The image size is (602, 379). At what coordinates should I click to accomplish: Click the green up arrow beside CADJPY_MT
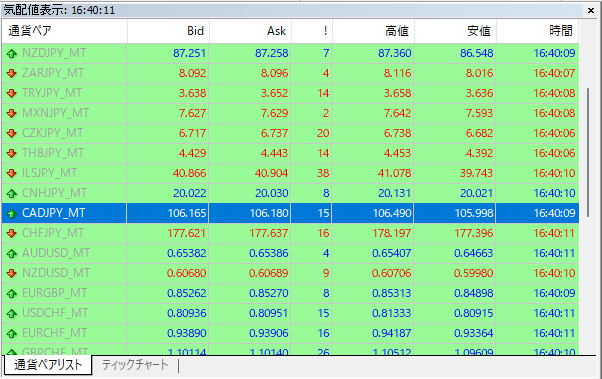[12, 213]
